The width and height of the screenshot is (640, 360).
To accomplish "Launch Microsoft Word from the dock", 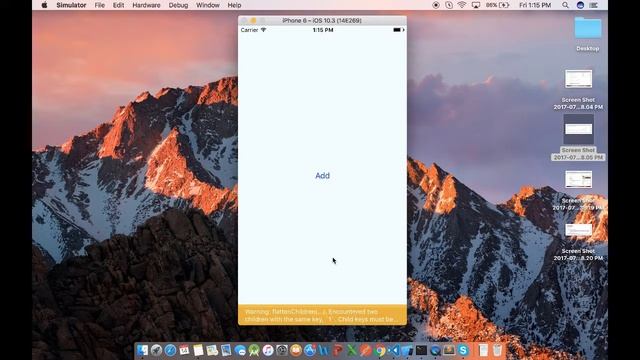I will click(324, 350).
